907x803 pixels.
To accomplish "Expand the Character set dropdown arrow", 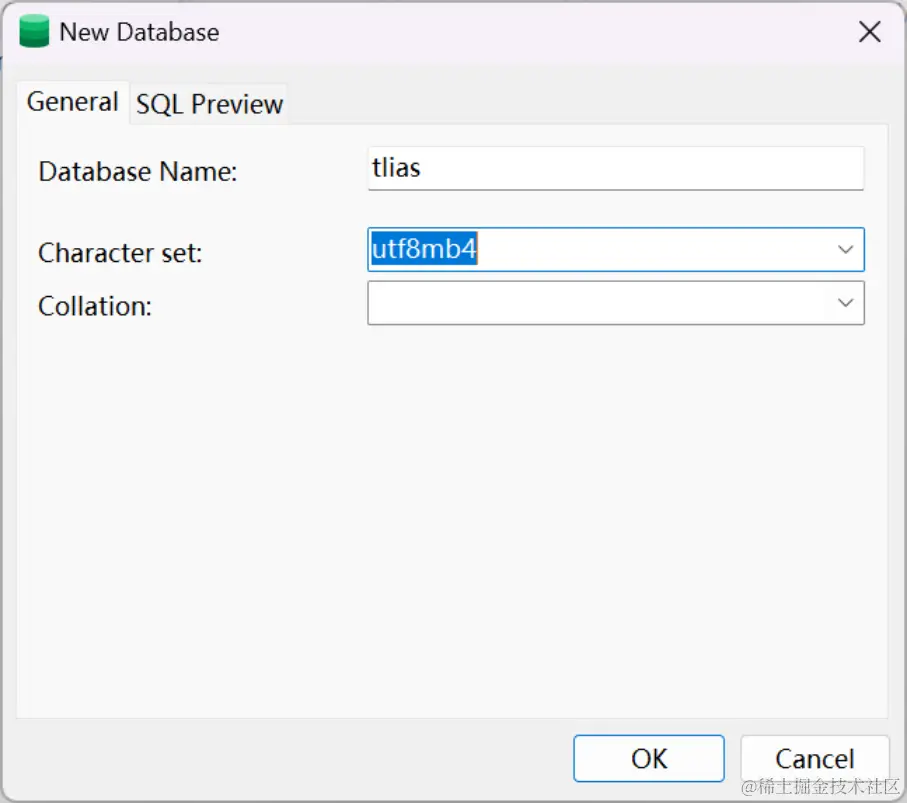I will coord(846,250).
